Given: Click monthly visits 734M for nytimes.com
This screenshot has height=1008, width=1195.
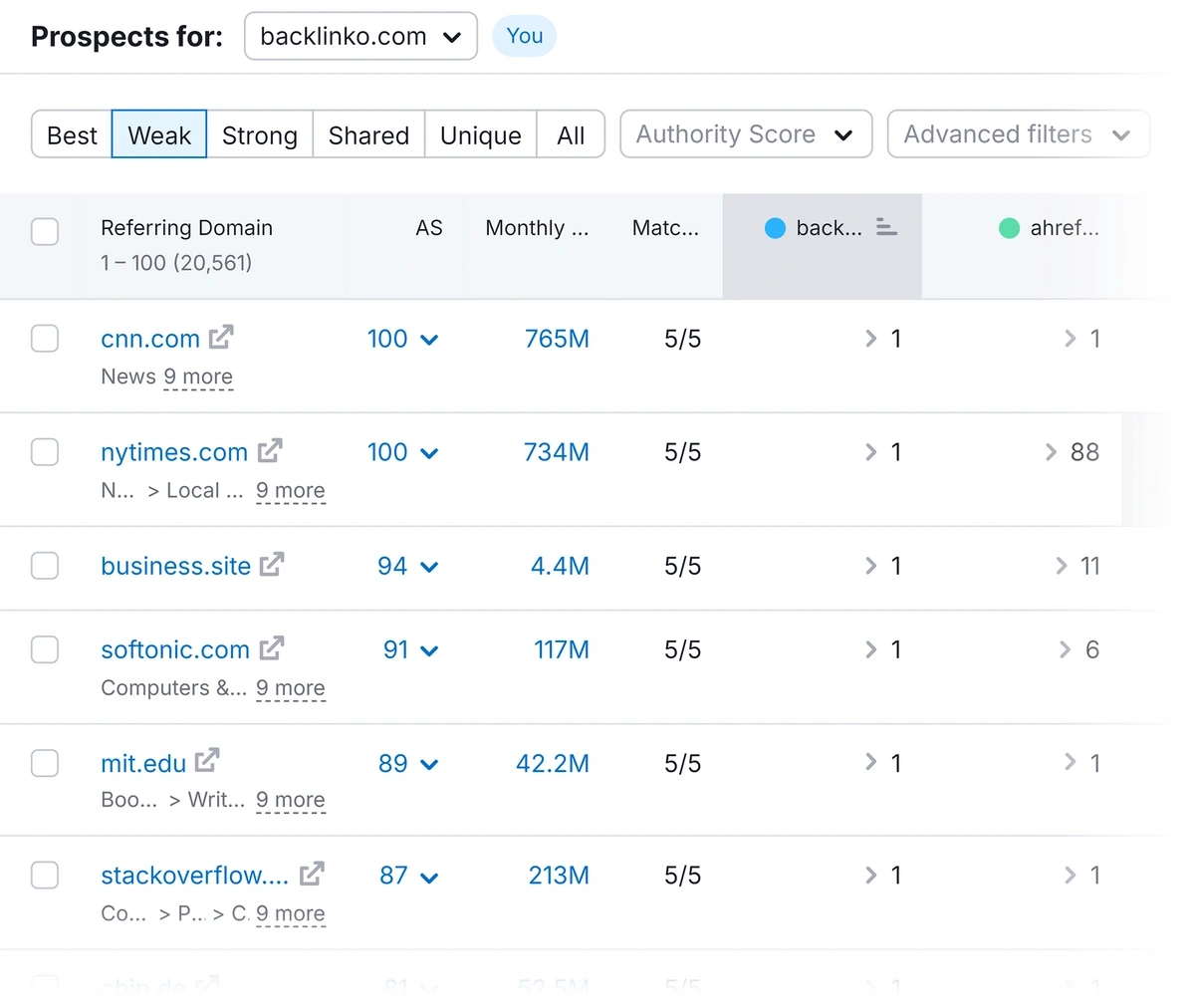Looking at the screenshot, I should pyautogui.click(x=557, y=452).
